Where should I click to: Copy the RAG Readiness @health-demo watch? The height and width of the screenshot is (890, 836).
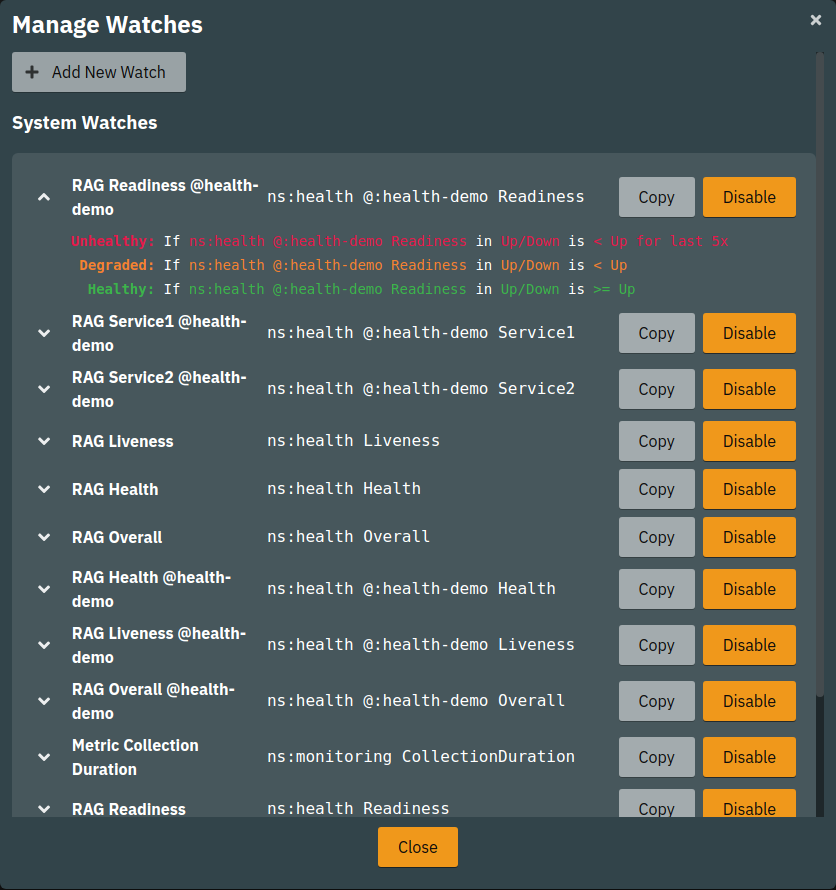[656, 197]
